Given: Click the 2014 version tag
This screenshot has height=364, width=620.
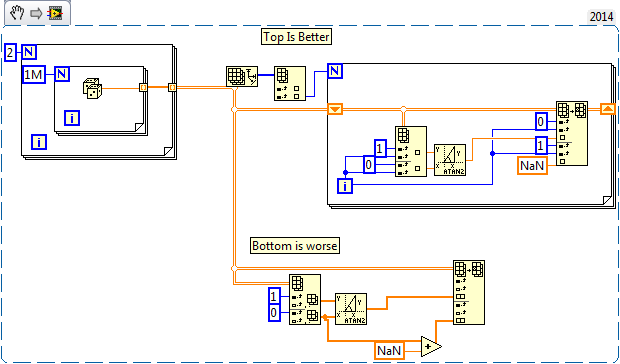Looking at the screenshot, I should [601, 17].
